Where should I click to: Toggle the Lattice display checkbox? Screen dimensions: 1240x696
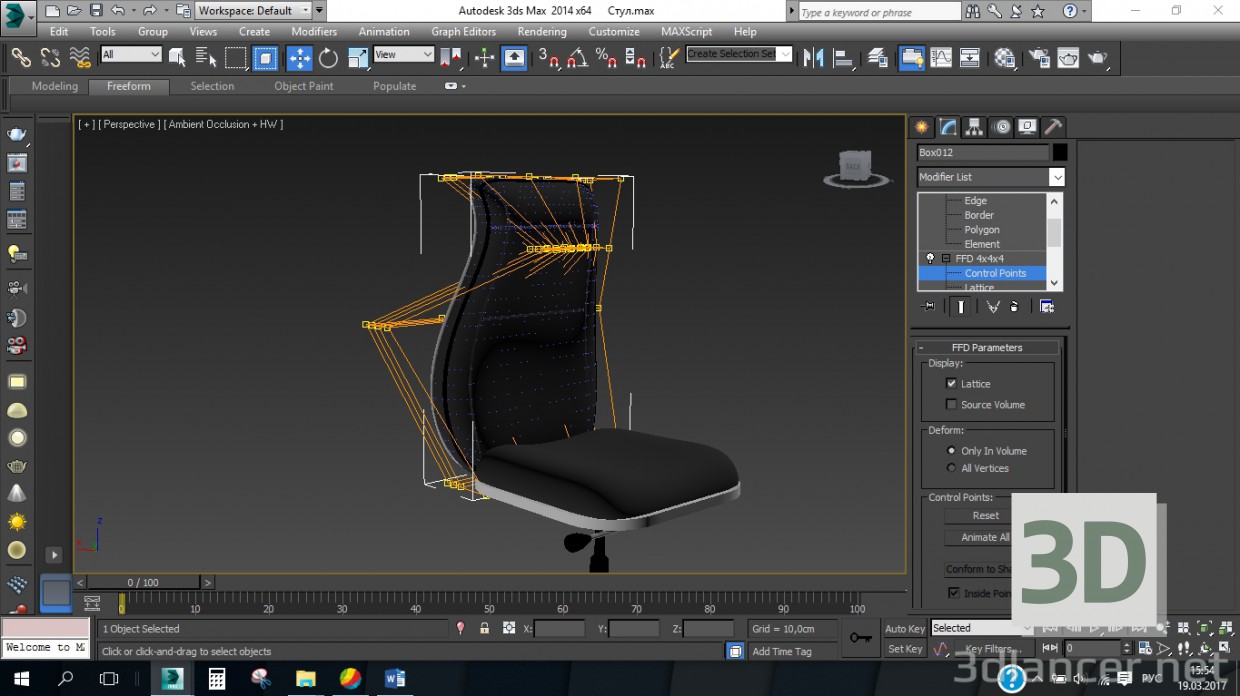(x=952, y=383)
